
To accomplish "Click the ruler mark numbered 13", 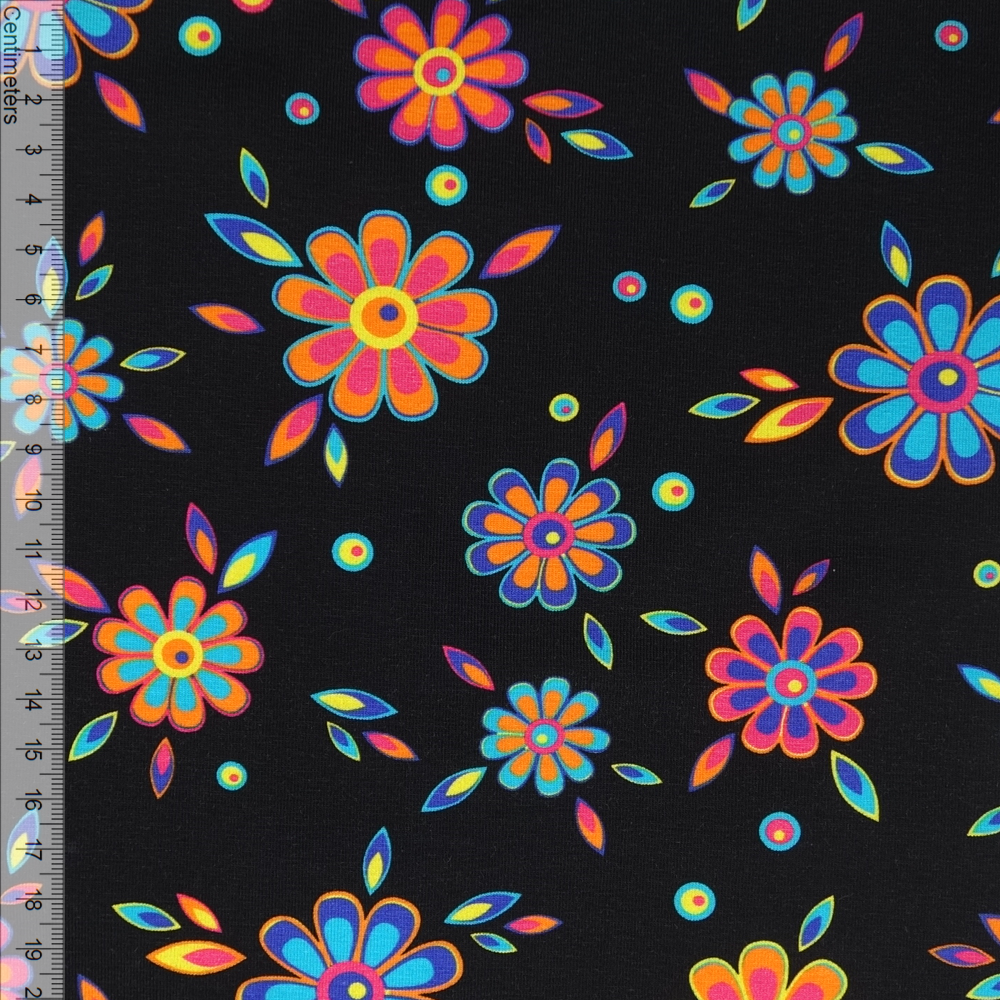I will [32, 650].
